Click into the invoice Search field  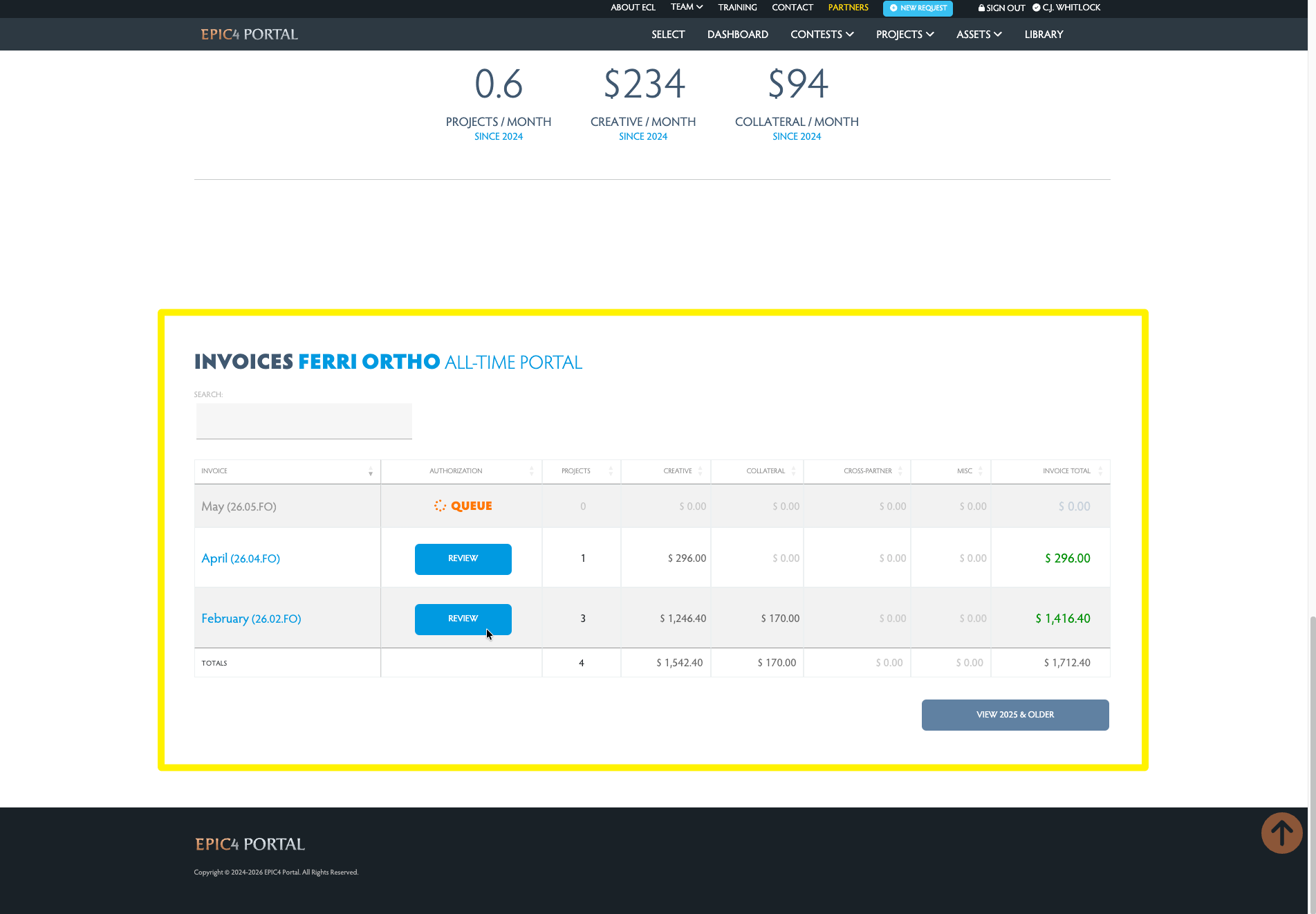pyautogui.click(x=304, y=421)
